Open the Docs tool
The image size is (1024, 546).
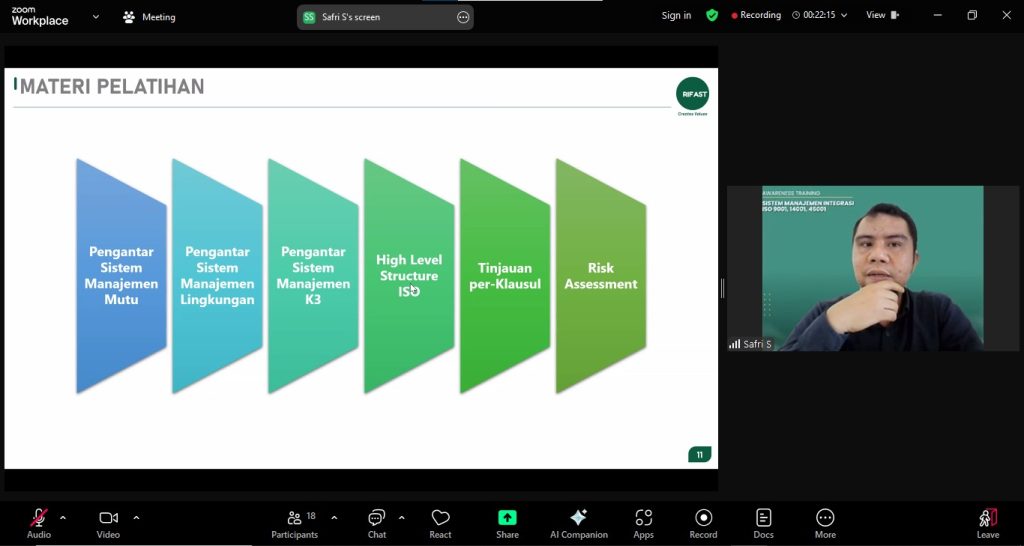click(x=763, y=523)
